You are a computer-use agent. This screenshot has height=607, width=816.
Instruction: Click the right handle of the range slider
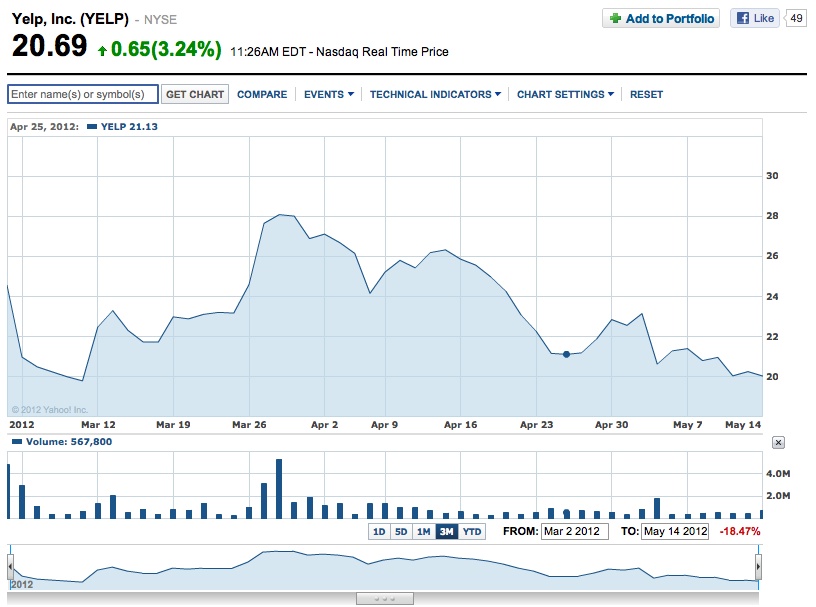(x=758, y=566)
